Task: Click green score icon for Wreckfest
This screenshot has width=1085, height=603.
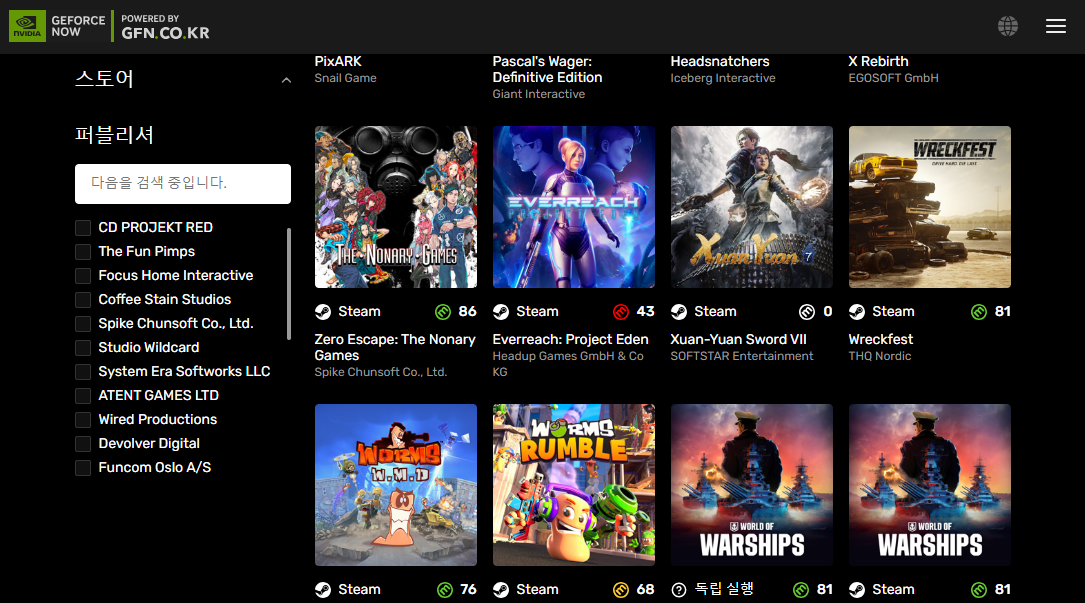Action: [x=978, y=312]
